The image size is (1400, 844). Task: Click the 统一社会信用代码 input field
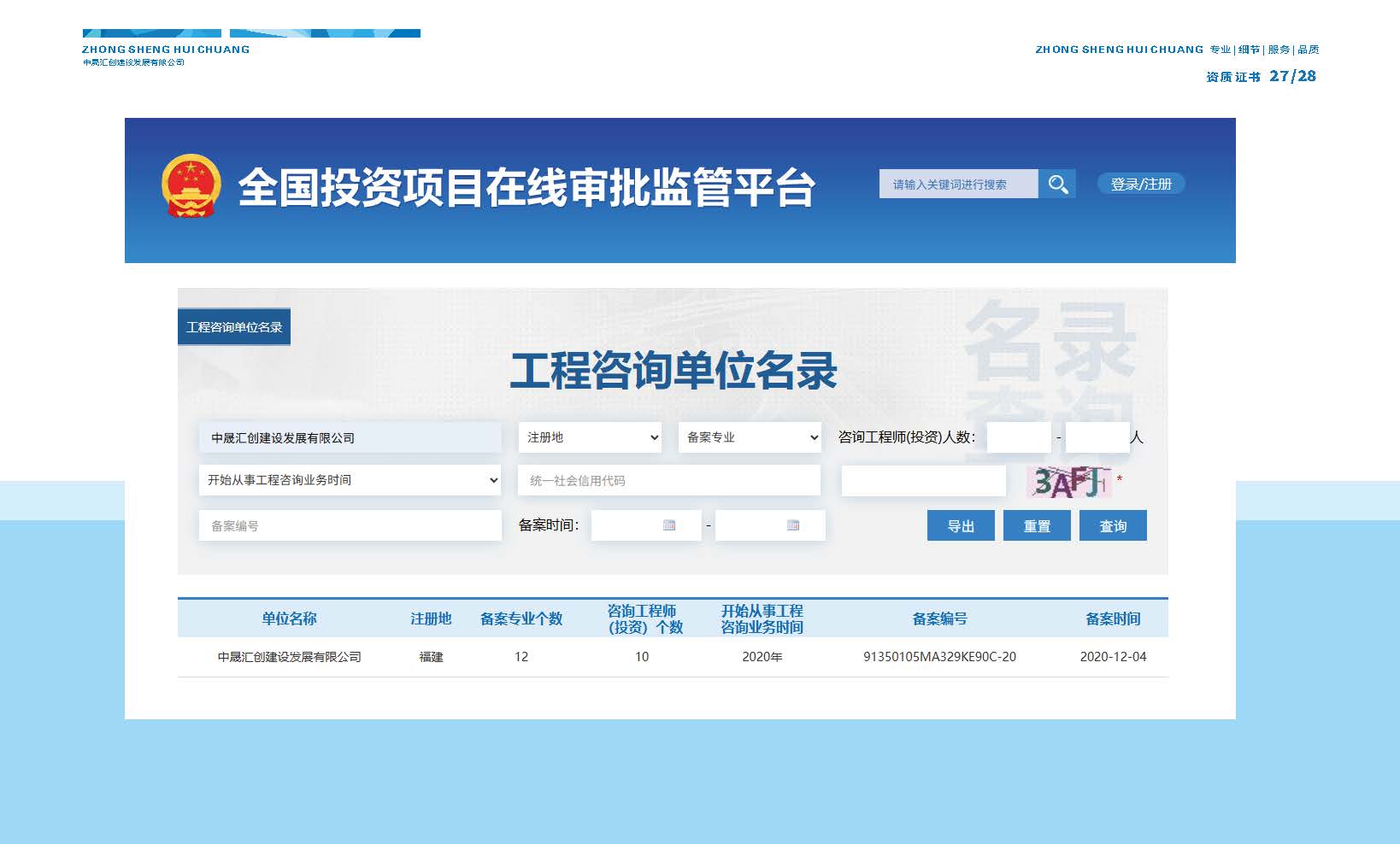point(668,480)
